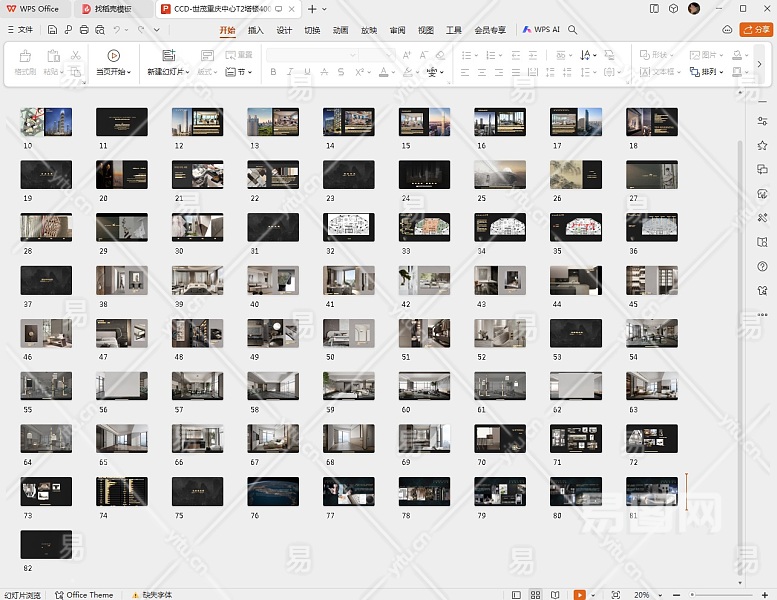The image size is (777, 600).
Task: Click the search magnifier in ribbon tab bar
Action: [573, 30]
